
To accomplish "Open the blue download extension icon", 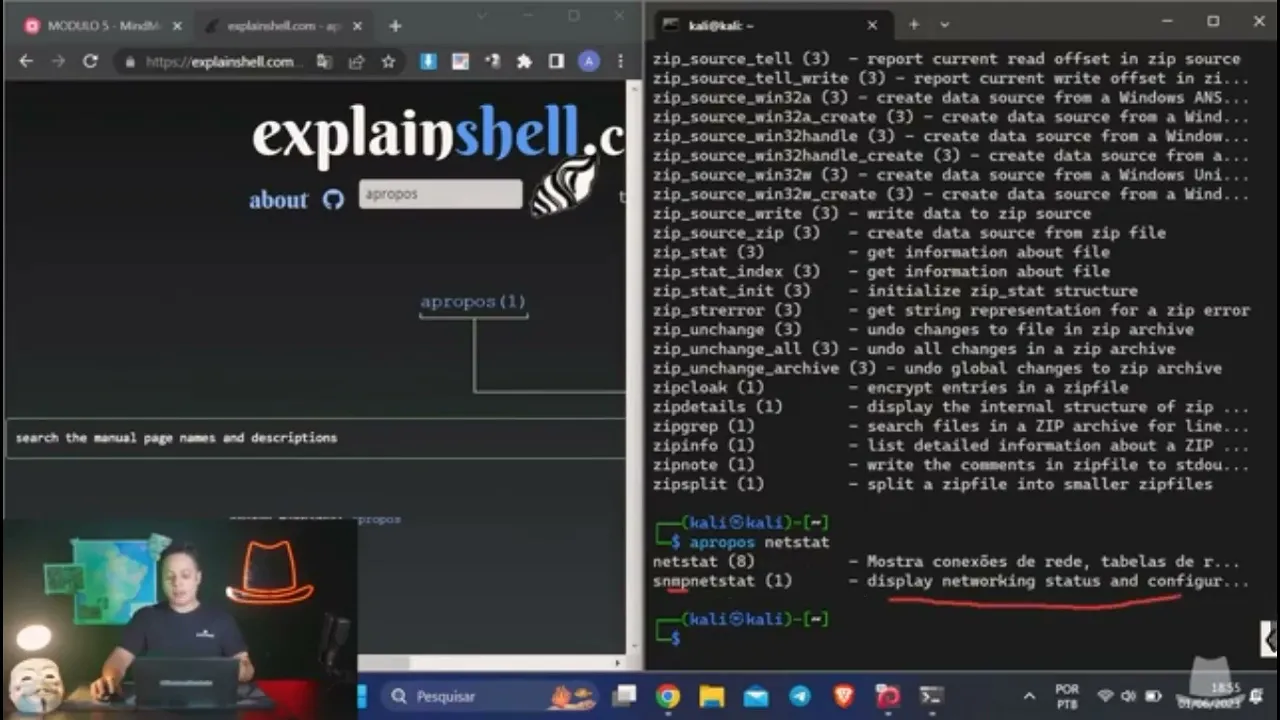I will (x=428, y=62).
